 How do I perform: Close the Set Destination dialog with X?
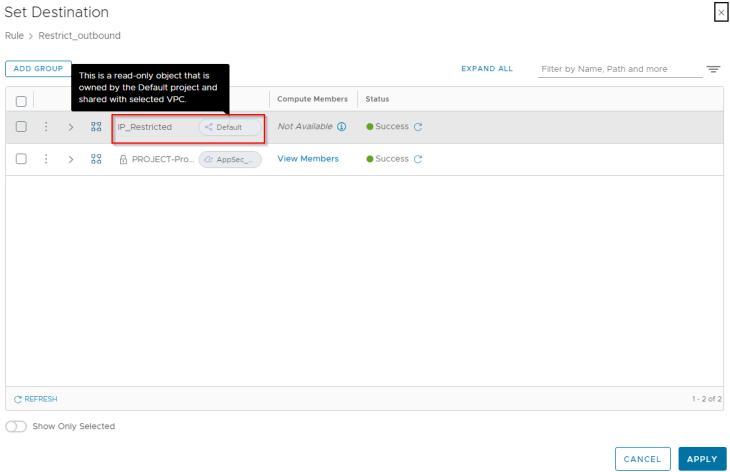pos(721,13)
